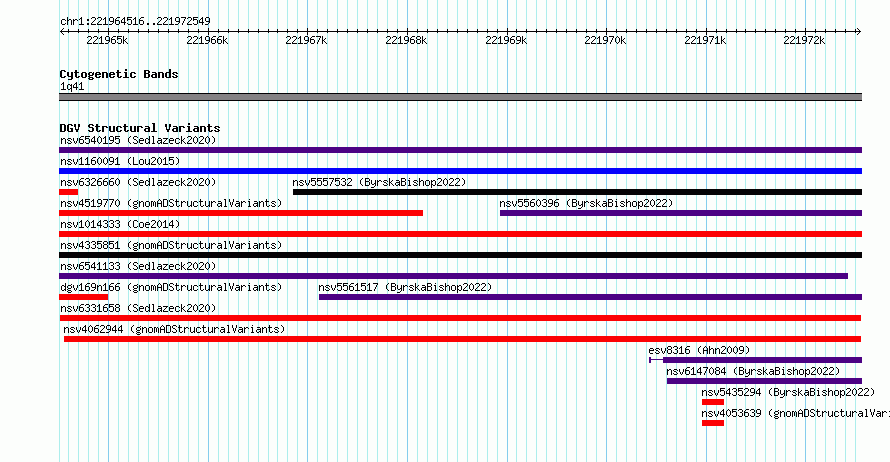890x462 pixels.
Task: Click the Cytogenetic Bands track title
Action: click(119, 74)
